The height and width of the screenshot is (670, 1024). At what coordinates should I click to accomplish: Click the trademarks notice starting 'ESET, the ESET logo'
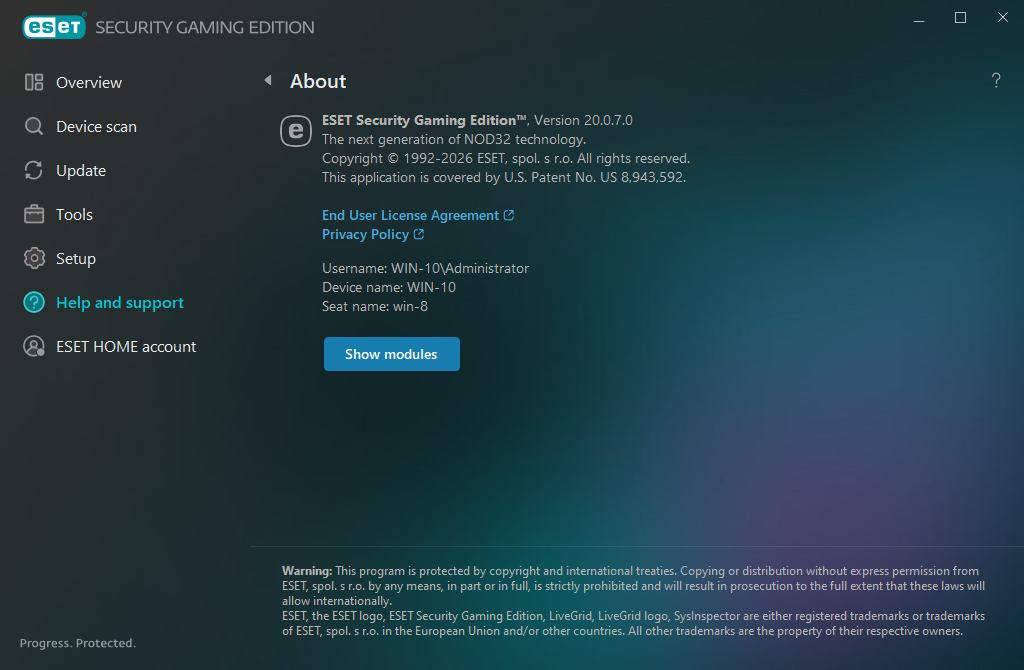coord(633,623)
